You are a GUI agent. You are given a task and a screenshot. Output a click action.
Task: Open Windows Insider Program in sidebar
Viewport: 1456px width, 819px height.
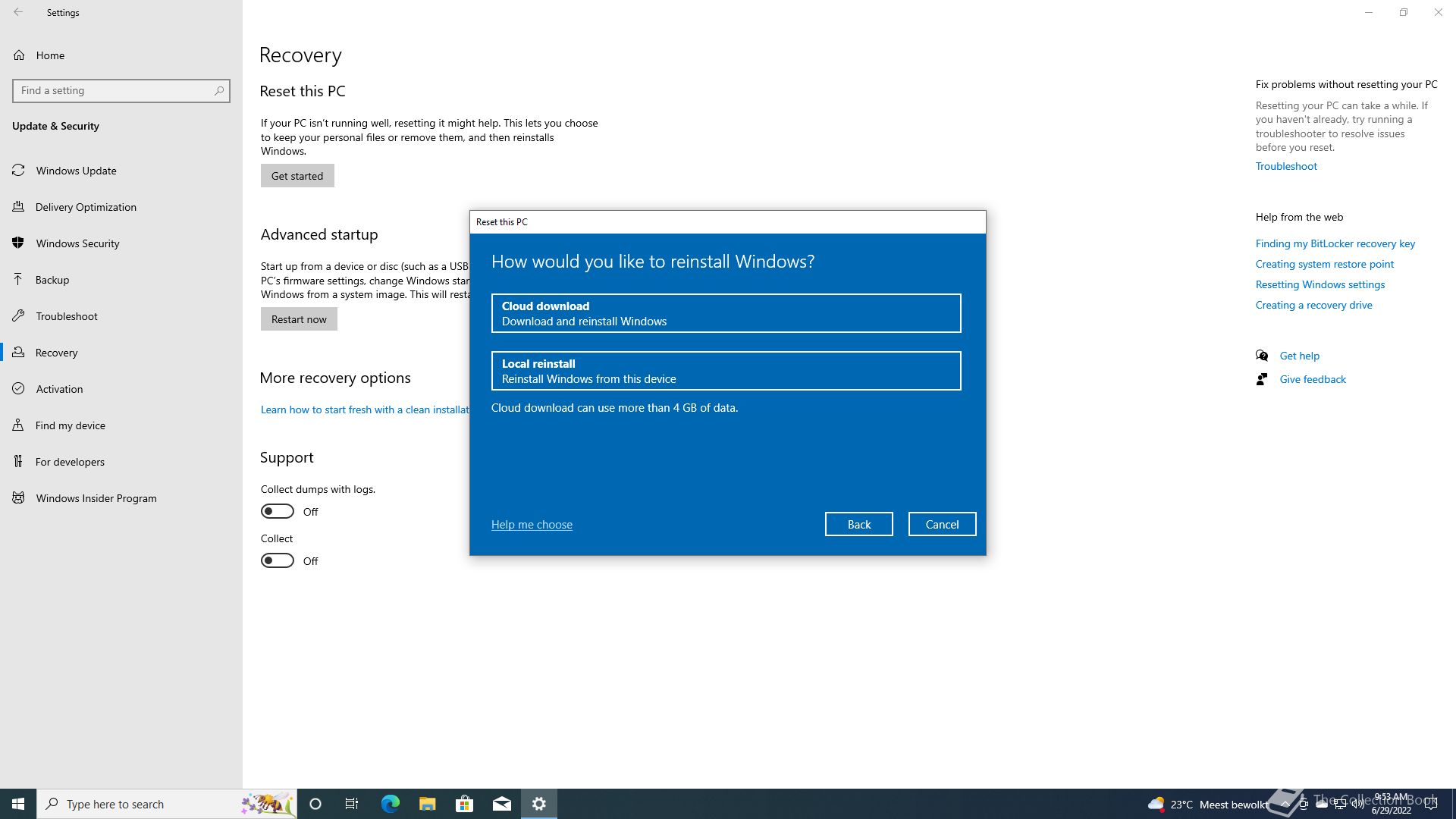(121, 498)
